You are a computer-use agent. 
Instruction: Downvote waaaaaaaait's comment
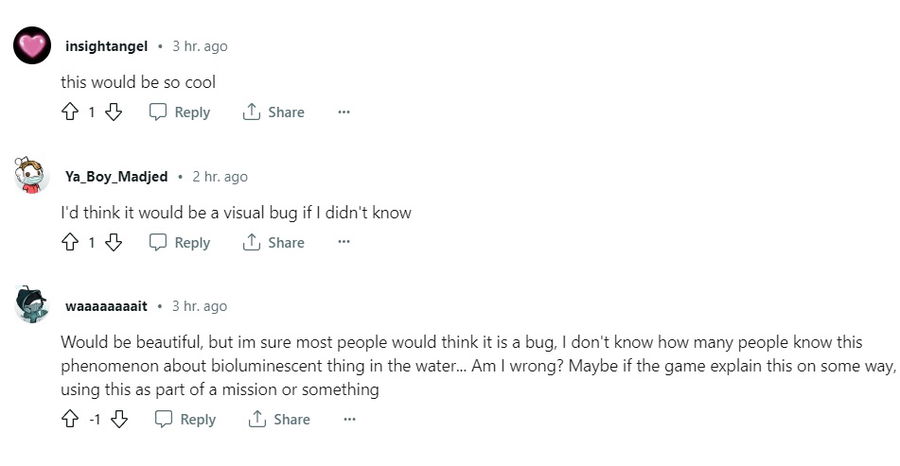click(x=119, y=419)
